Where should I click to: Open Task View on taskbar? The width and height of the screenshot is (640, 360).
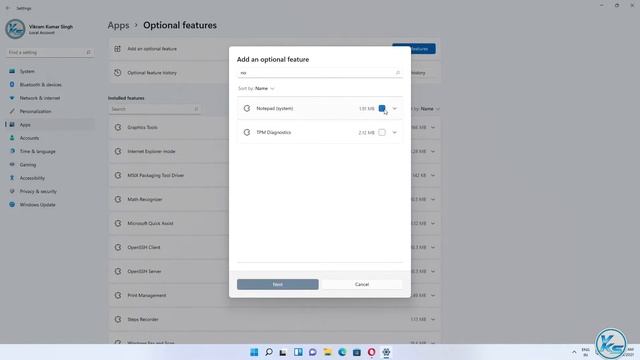point(283,352)
